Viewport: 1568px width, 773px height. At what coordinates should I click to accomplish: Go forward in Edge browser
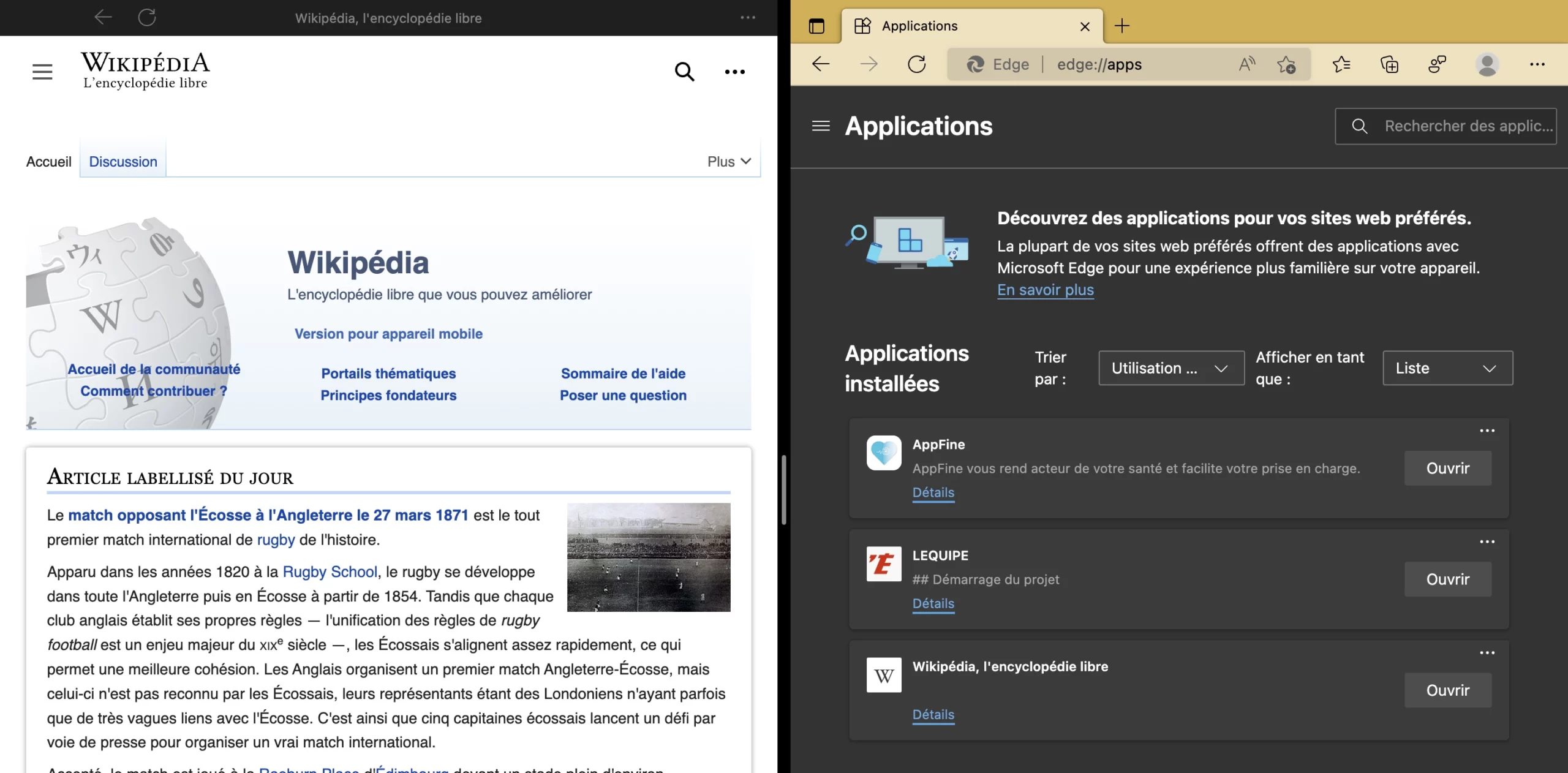point(869,64)
